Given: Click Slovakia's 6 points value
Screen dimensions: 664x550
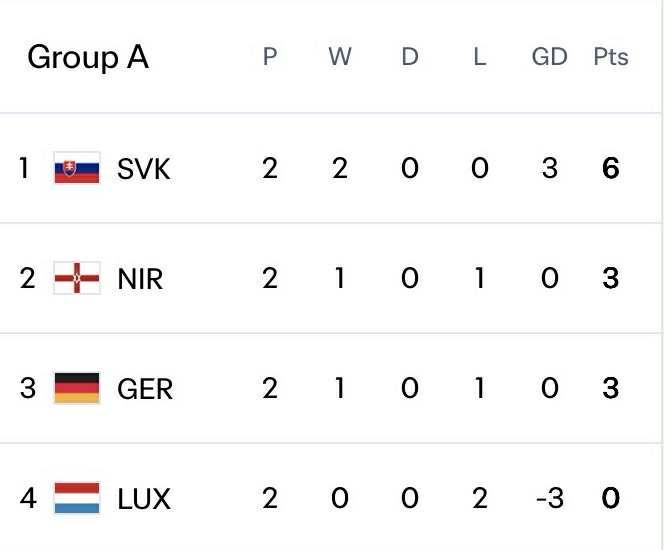Looking at the screenshot, I should (x=610, y=169).
